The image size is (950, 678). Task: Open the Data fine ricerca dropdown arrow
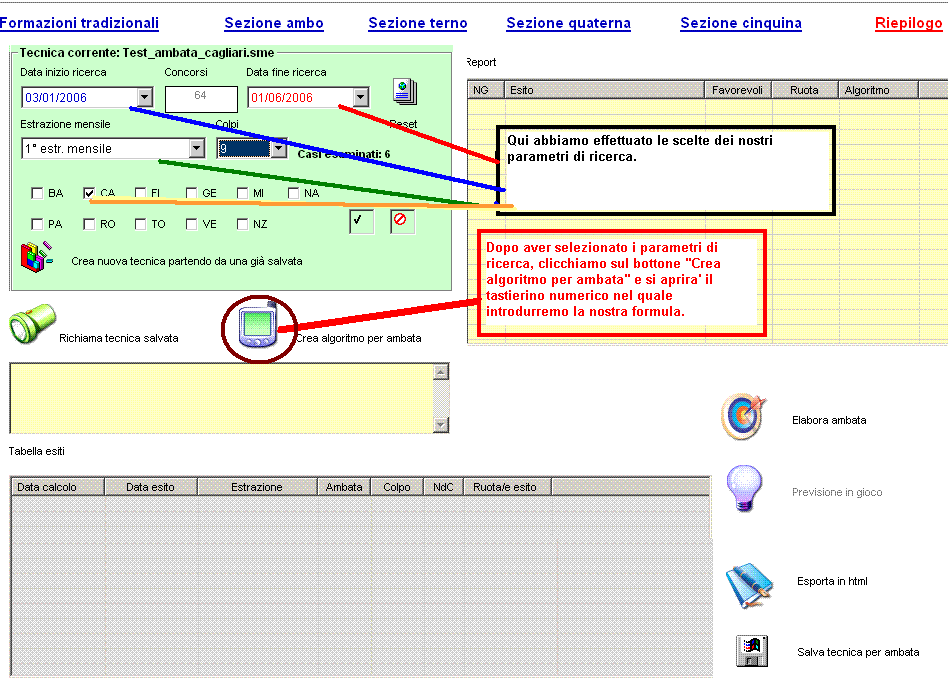click(361, 97)
